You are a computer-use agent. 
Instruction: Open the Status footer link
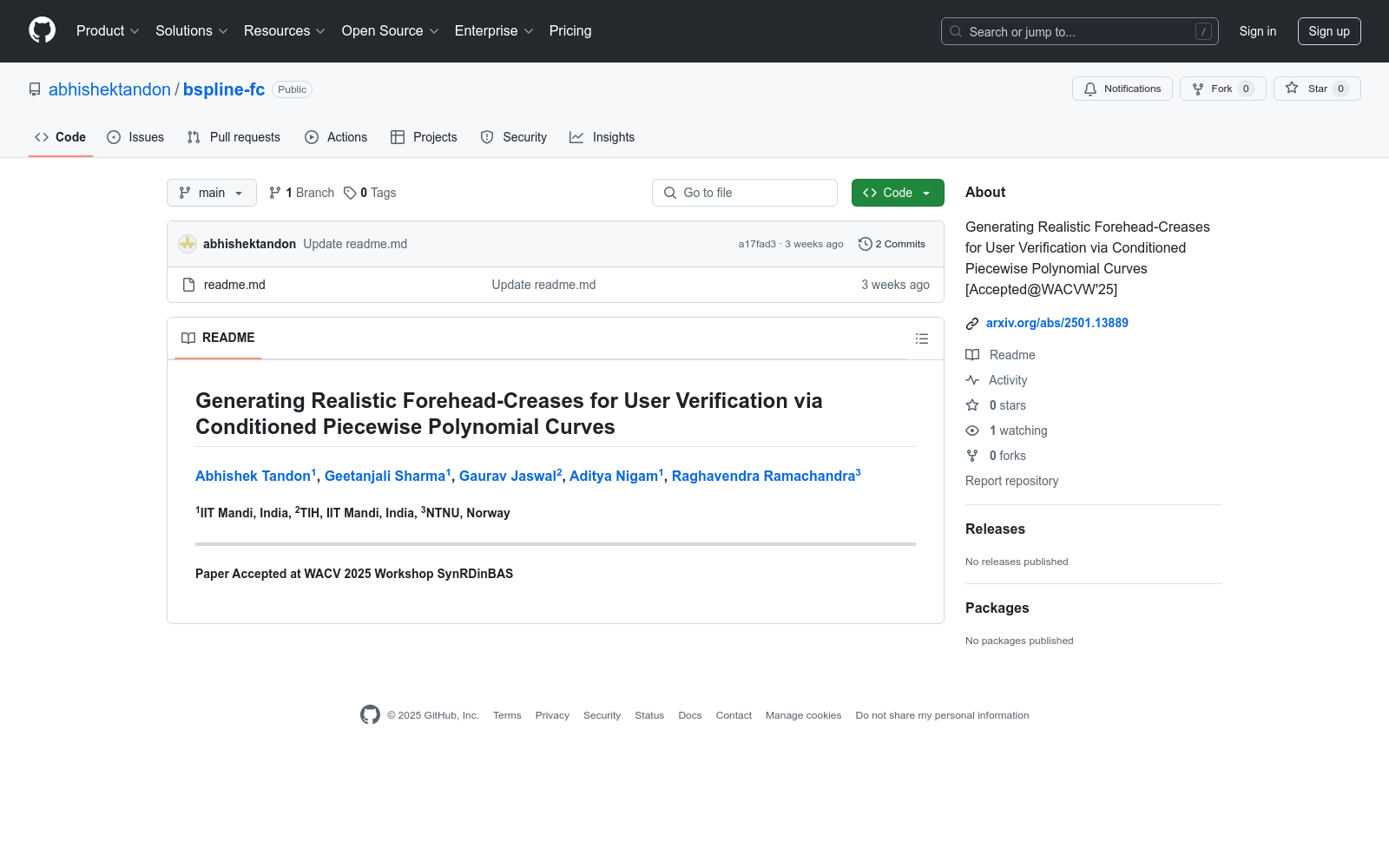point(649,715)
